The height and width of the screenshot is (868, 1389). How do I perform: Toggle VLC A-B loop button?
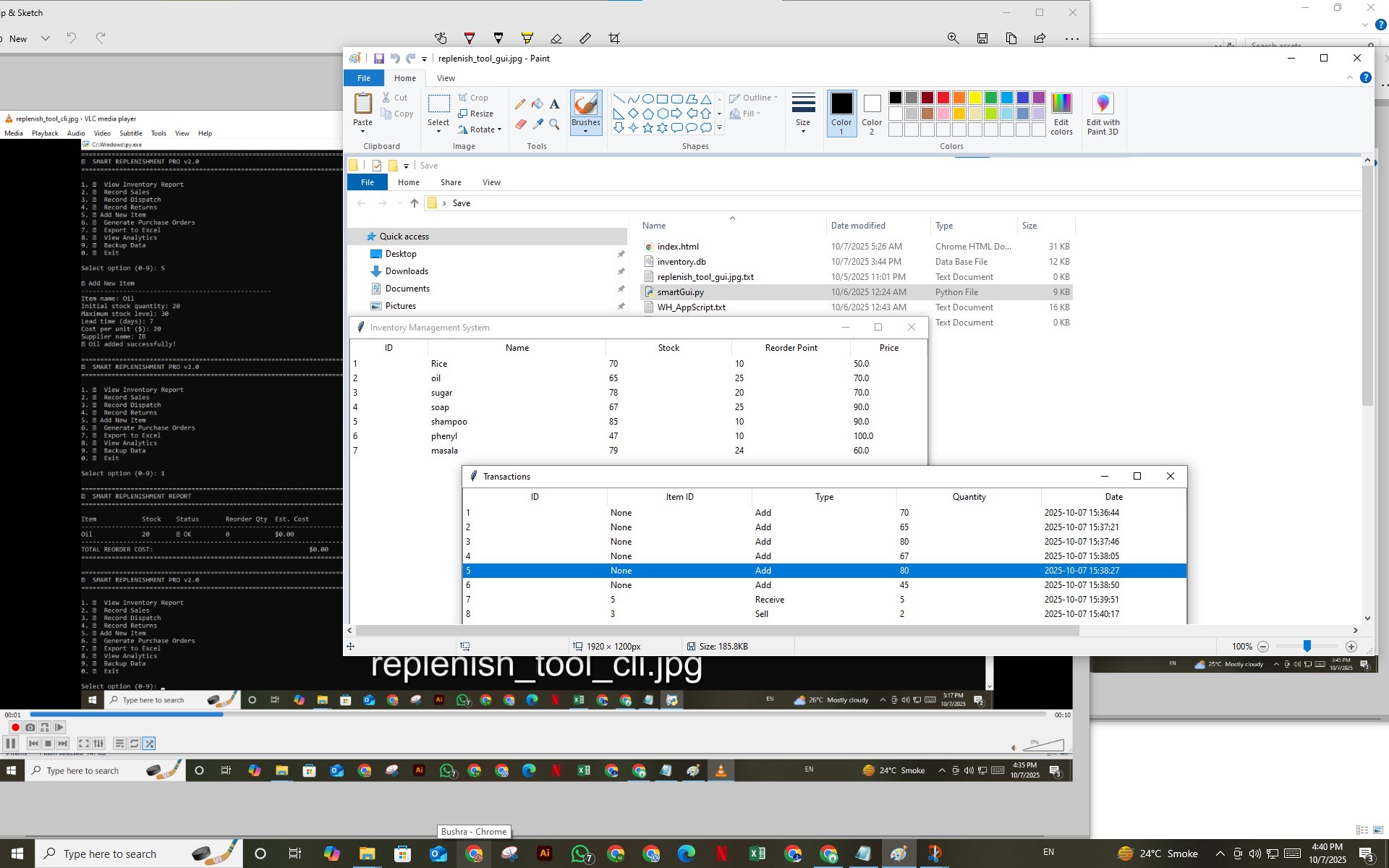point(45,728)
